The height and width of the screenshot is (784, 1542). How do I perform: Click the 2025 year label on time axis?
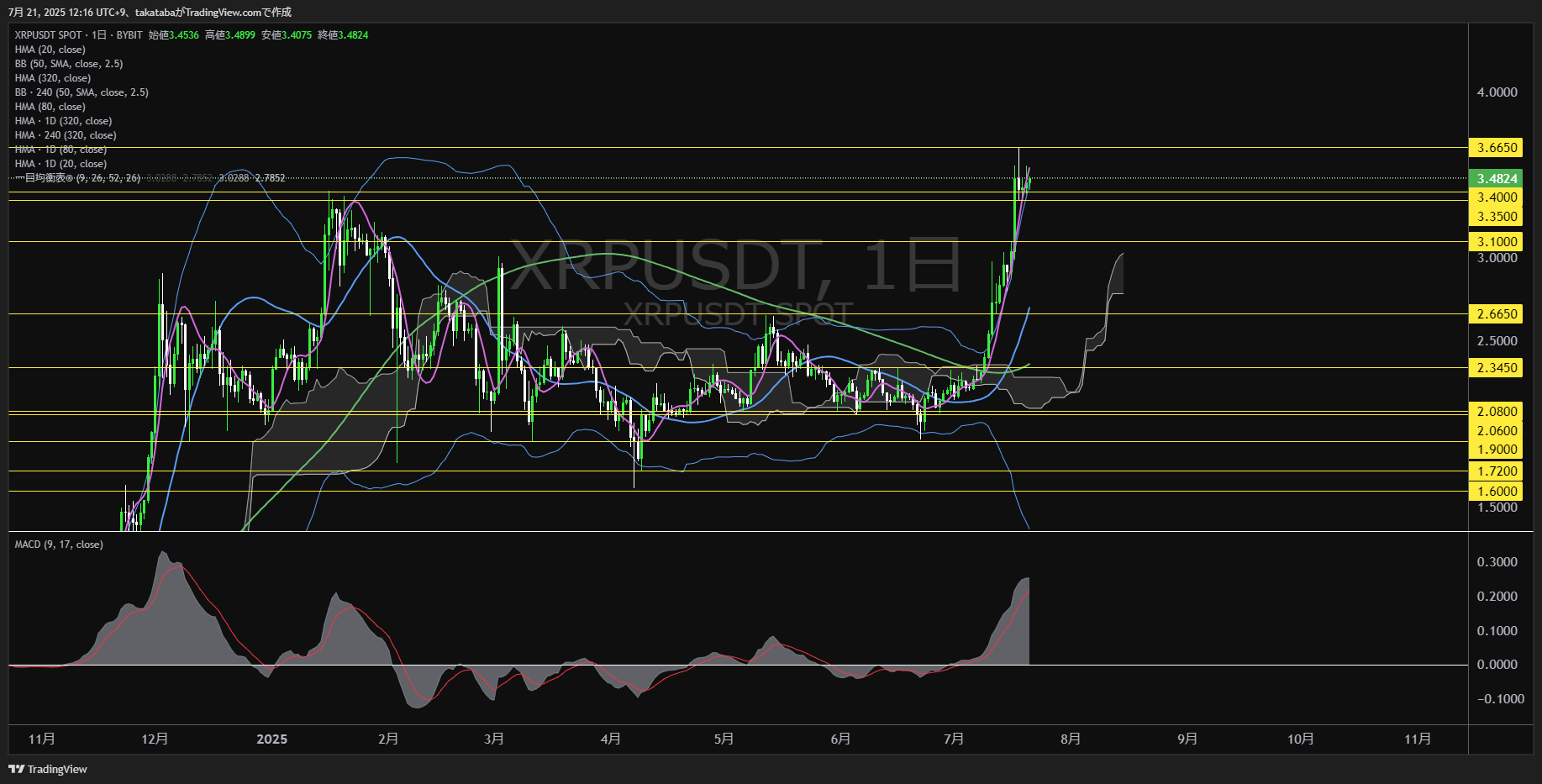click(x=271, y=739)
